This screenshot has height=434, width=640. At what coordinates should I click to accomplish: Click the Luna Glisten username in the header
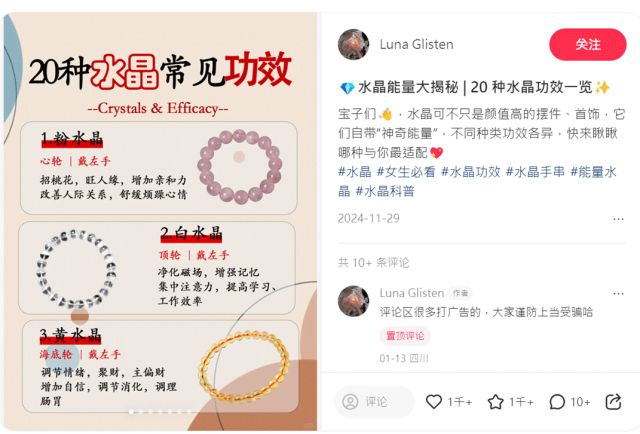click(x=416, y=45)
